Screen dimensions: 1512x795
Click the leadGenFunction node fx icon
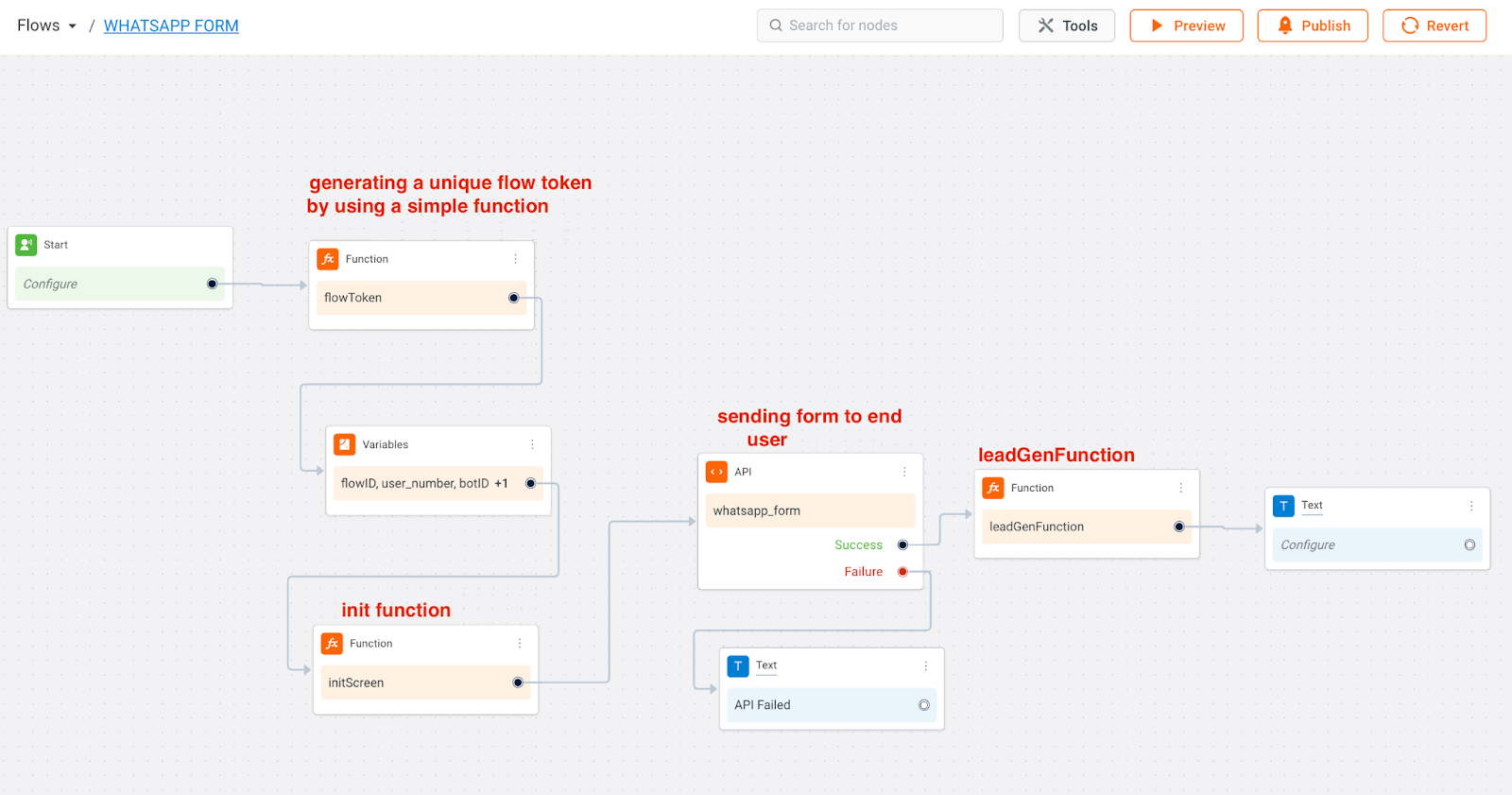pos(993,488)
